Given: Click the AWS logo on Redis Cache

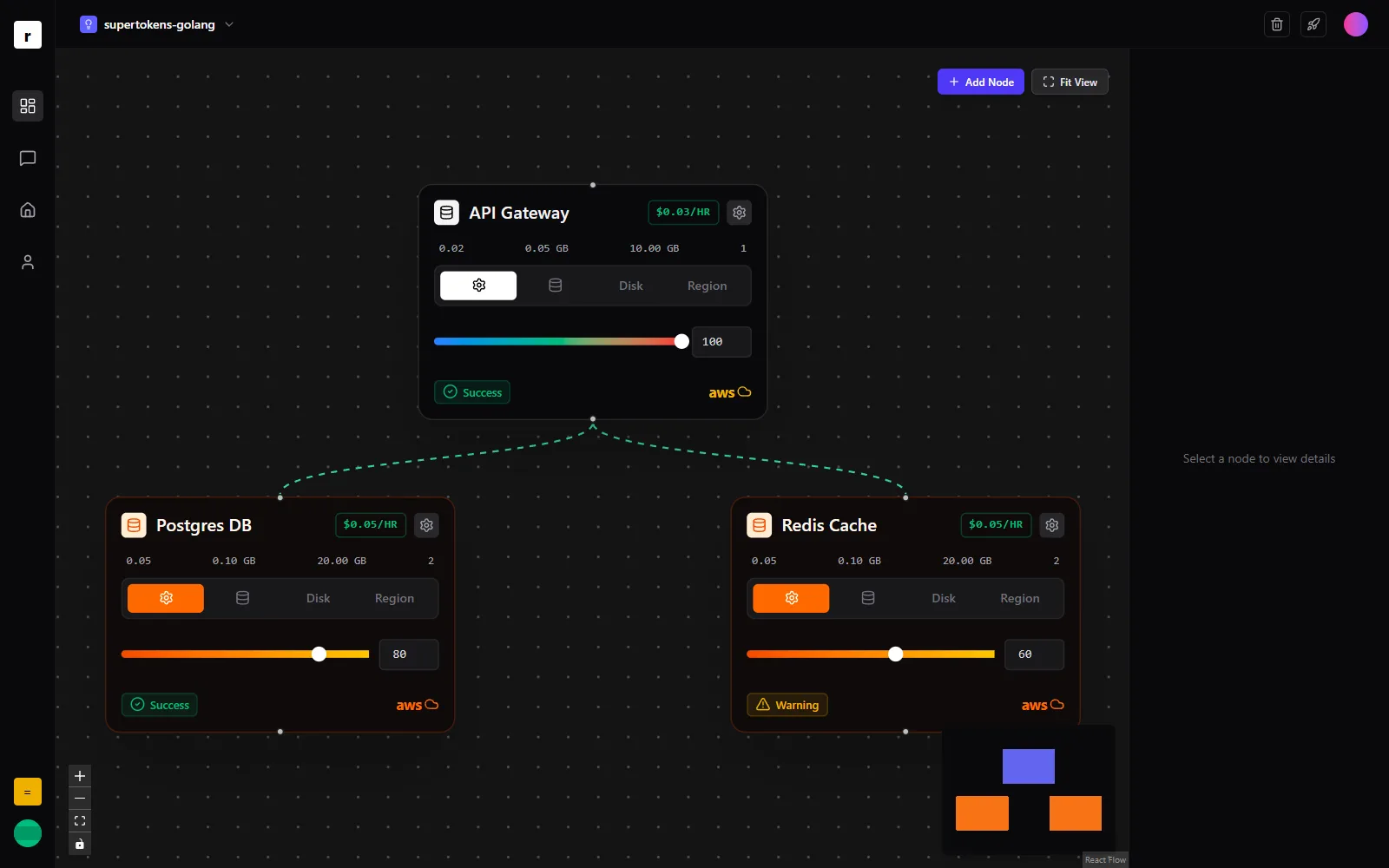Looking at the screenshot, I should tap(1043, 705).
